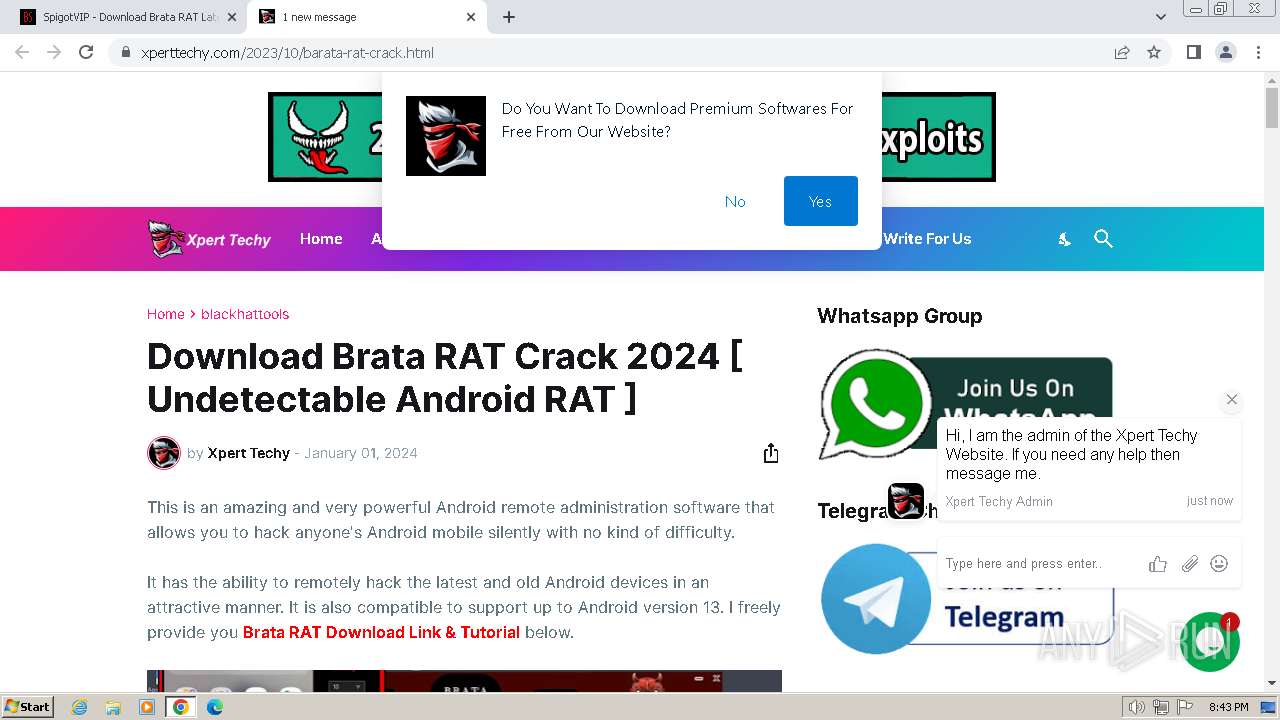Open the Windows Start menu
Viewport: 1280px width, 720px height.
(x=28, y=707)
